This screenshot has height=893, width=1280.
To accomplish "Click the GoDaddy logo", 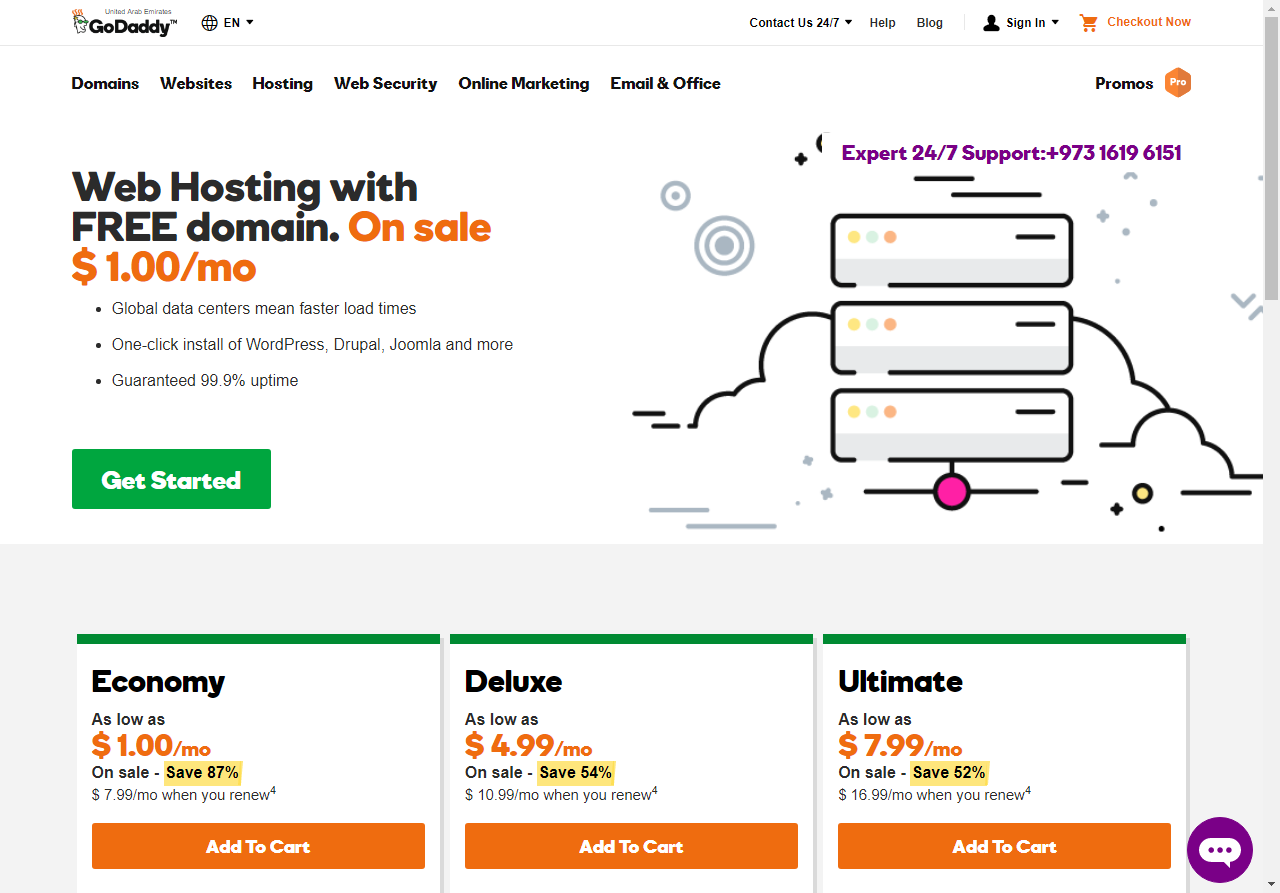I will (x=124, y=22).
